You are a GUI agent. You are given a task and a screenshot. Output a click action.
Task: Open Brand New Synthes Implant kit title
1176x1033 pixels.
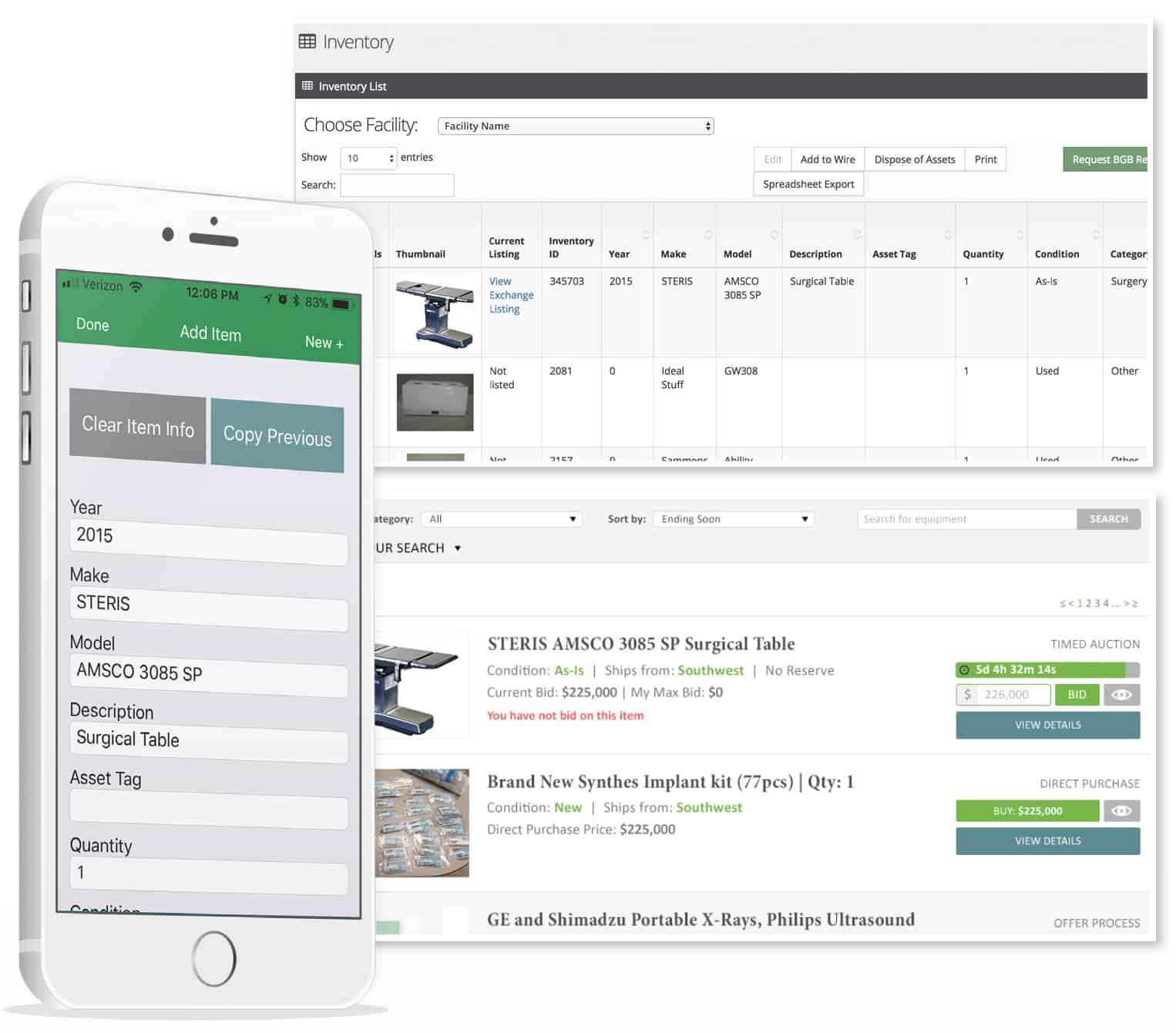[x=670, y=782]
